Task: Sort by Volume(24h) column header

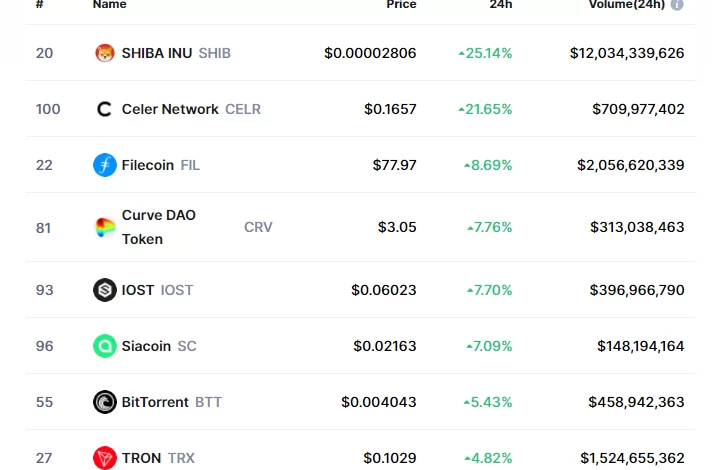Action: (625, 5)
